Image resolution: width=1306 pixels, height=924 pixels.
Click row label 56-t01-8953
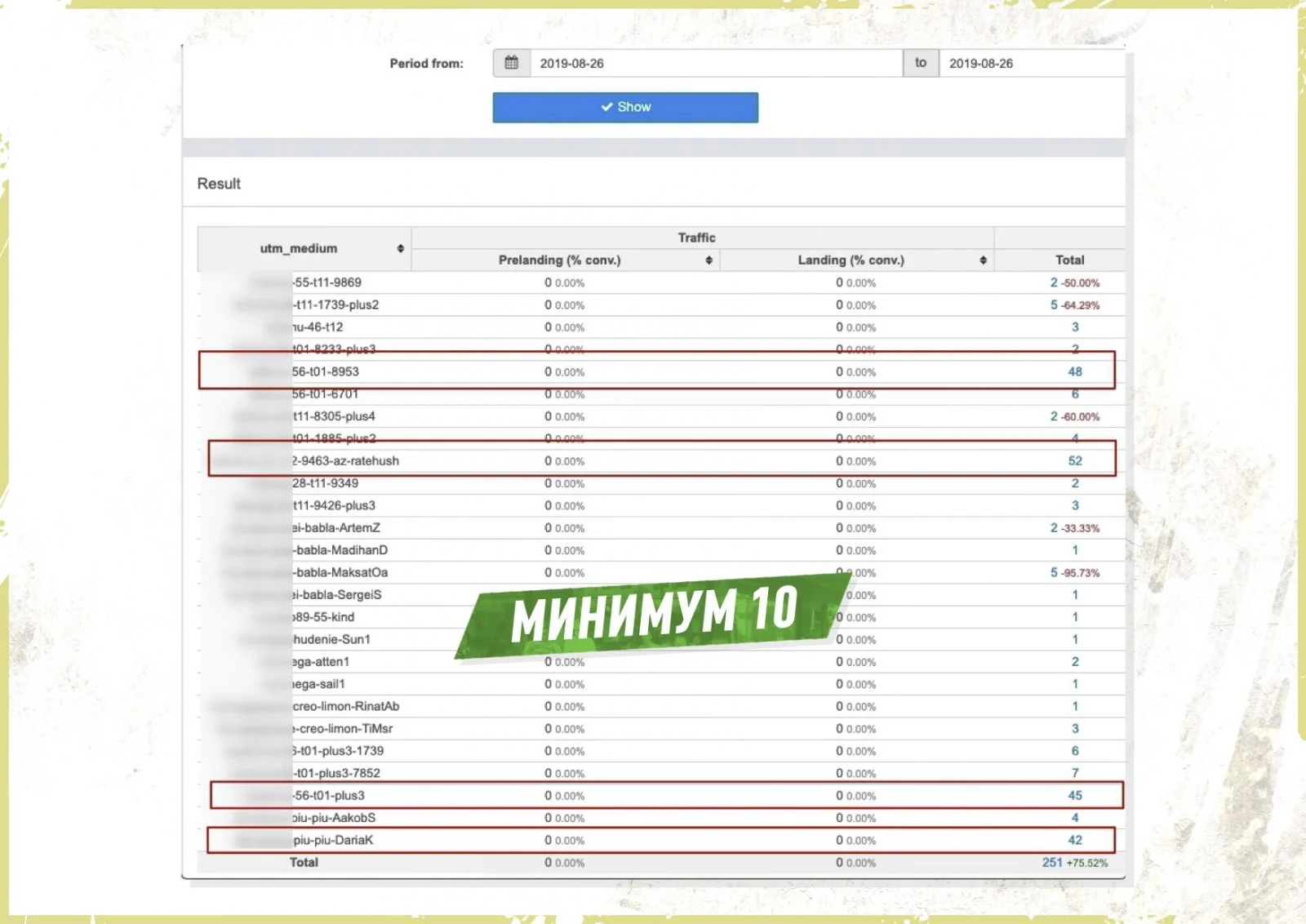[x=326, y=371]
